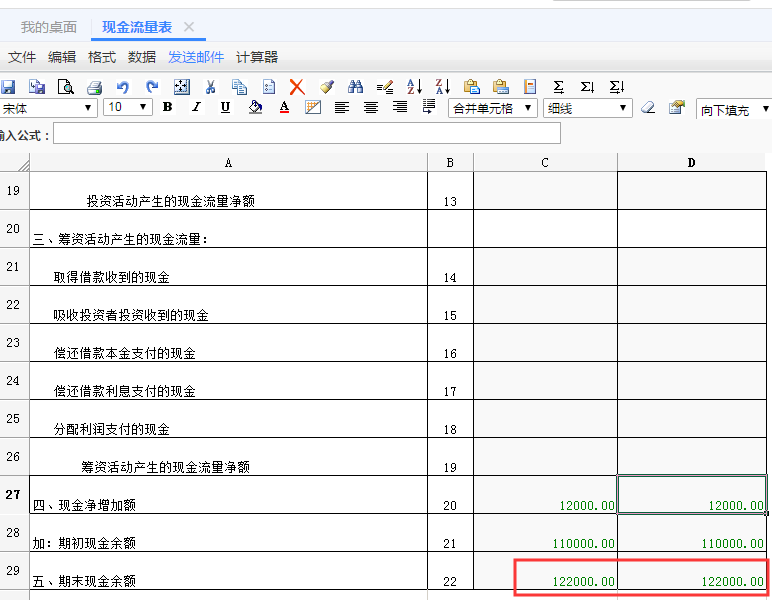Viewport: 772px width, 600px height.
Task: Click the printer icon
Action: coord(95,87)
